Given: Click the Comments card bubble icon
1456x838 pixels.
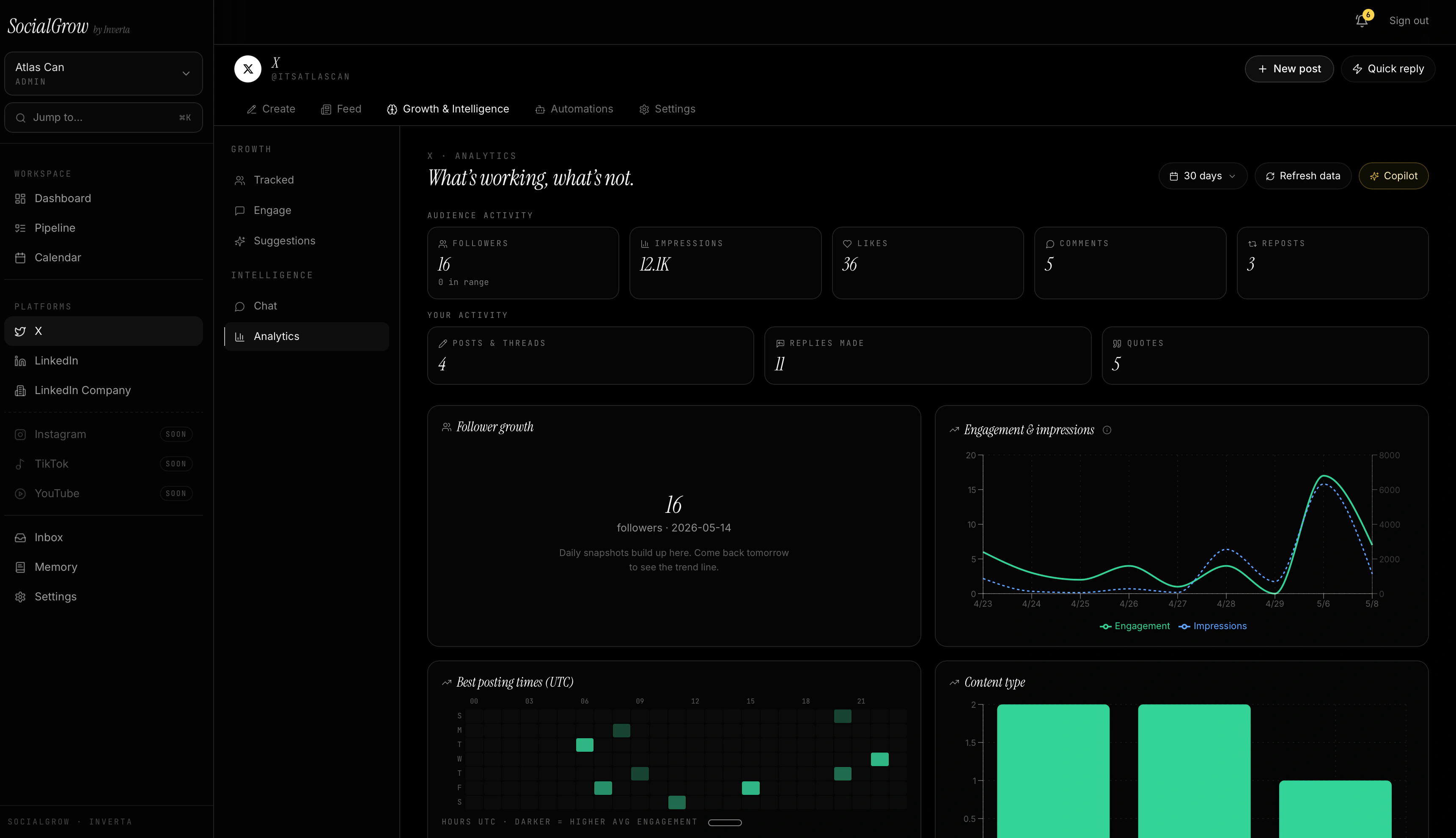Looking at the screenshot, I should (1049, 244).
